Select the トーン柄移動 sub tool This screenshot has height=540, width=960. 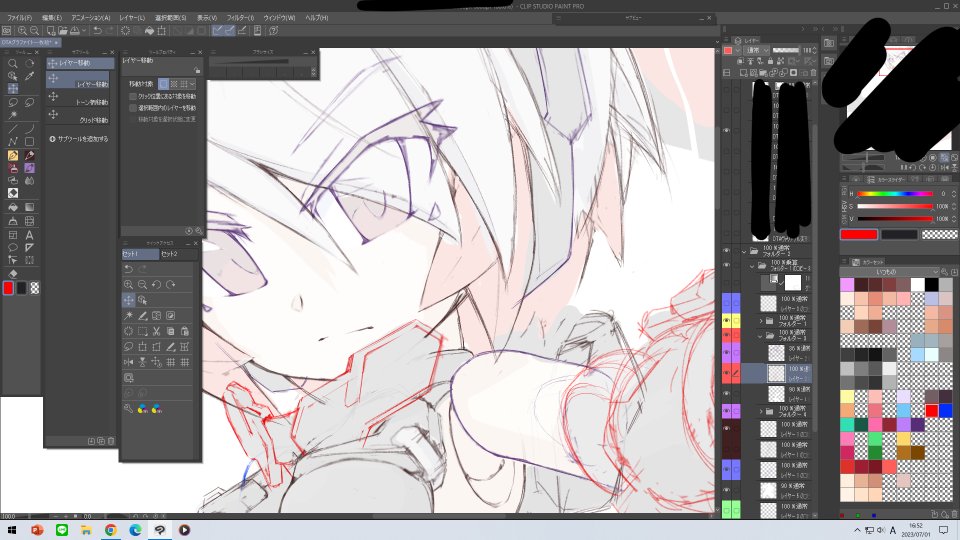(x=80, y=99)
